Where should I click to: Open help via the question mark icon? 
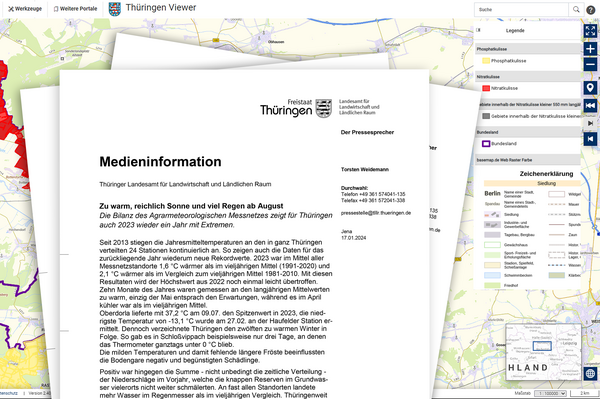coord(591,10)
